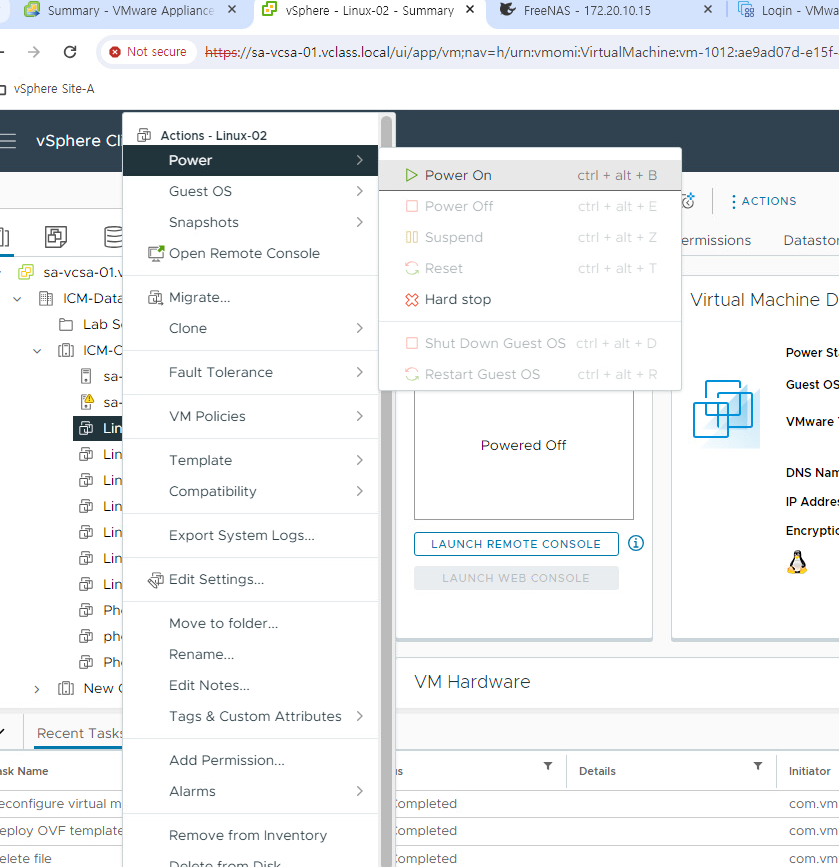Viewport: 839px width, 867px height.
Task: Select the highlighted Linux VM in tree
Action: coord(97,429)
